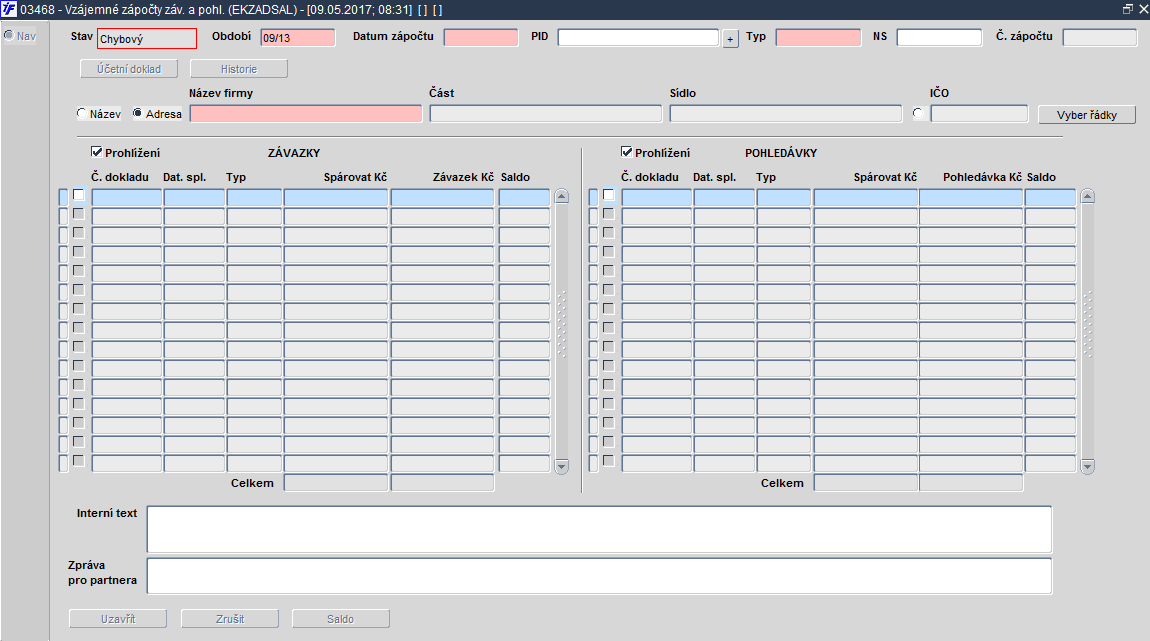Click the Stav field showing Chybový

[x=147, y=38]
